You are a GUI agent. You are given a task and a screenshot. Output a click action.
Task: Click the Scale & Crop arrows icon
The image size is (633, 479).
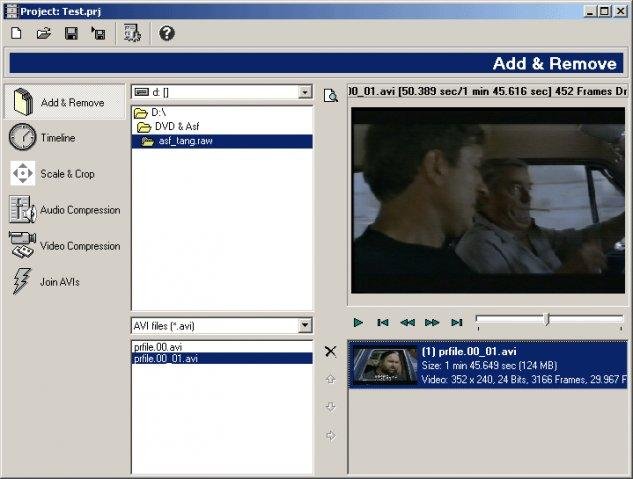(23, 174)
